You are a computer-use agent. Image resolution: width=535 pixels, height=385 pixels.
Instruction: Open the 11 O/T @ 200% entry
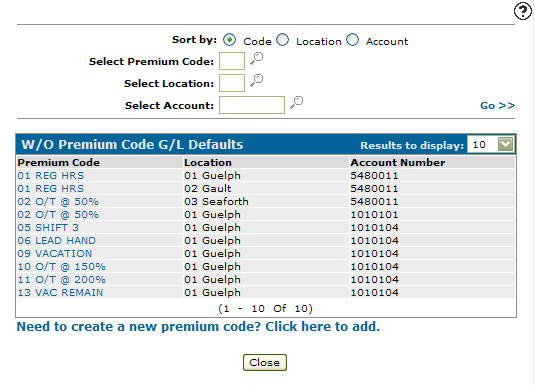(61, 279)
